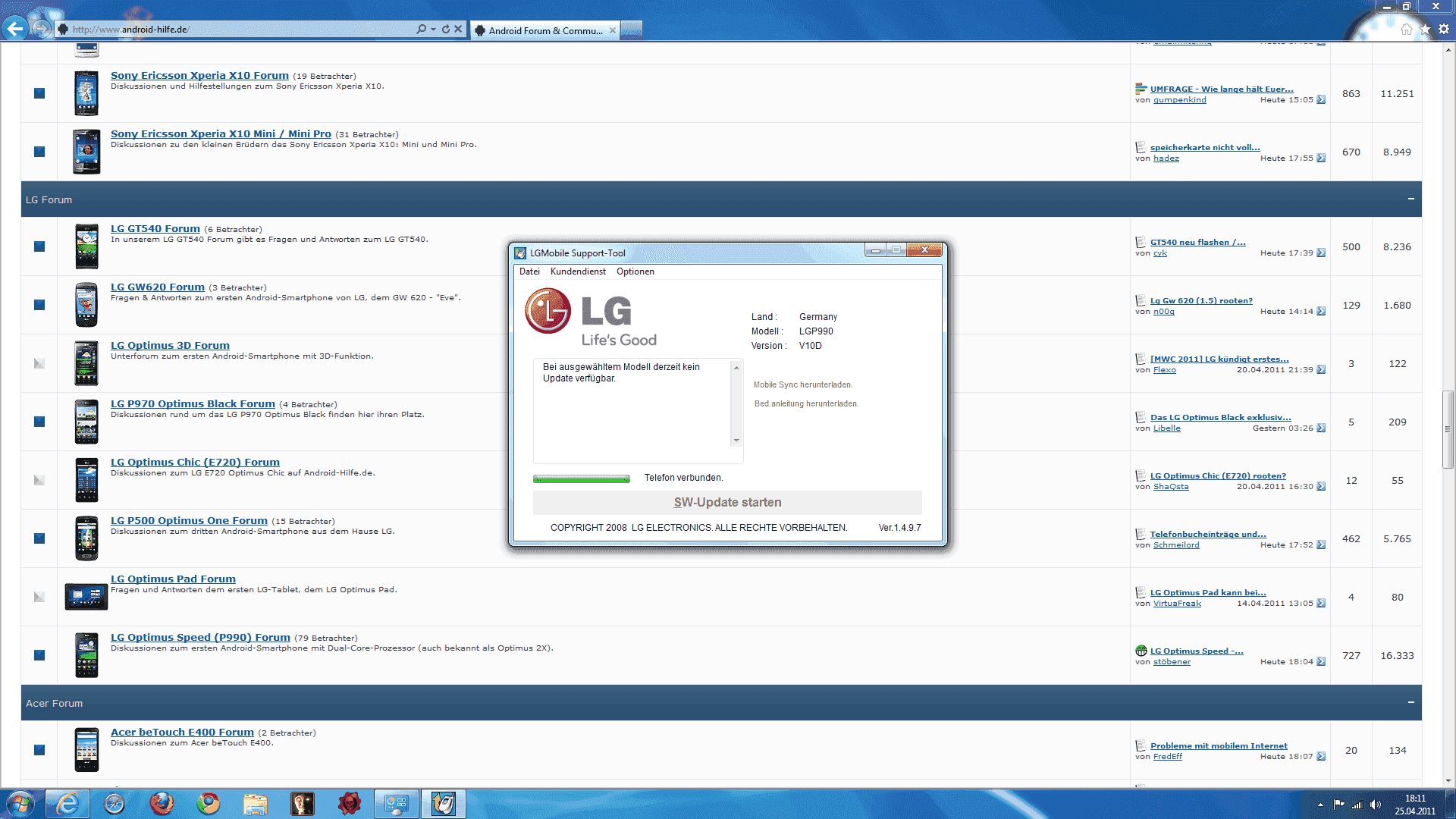
Task: Open a new blank browser tab
Action: tap(632, 30)
